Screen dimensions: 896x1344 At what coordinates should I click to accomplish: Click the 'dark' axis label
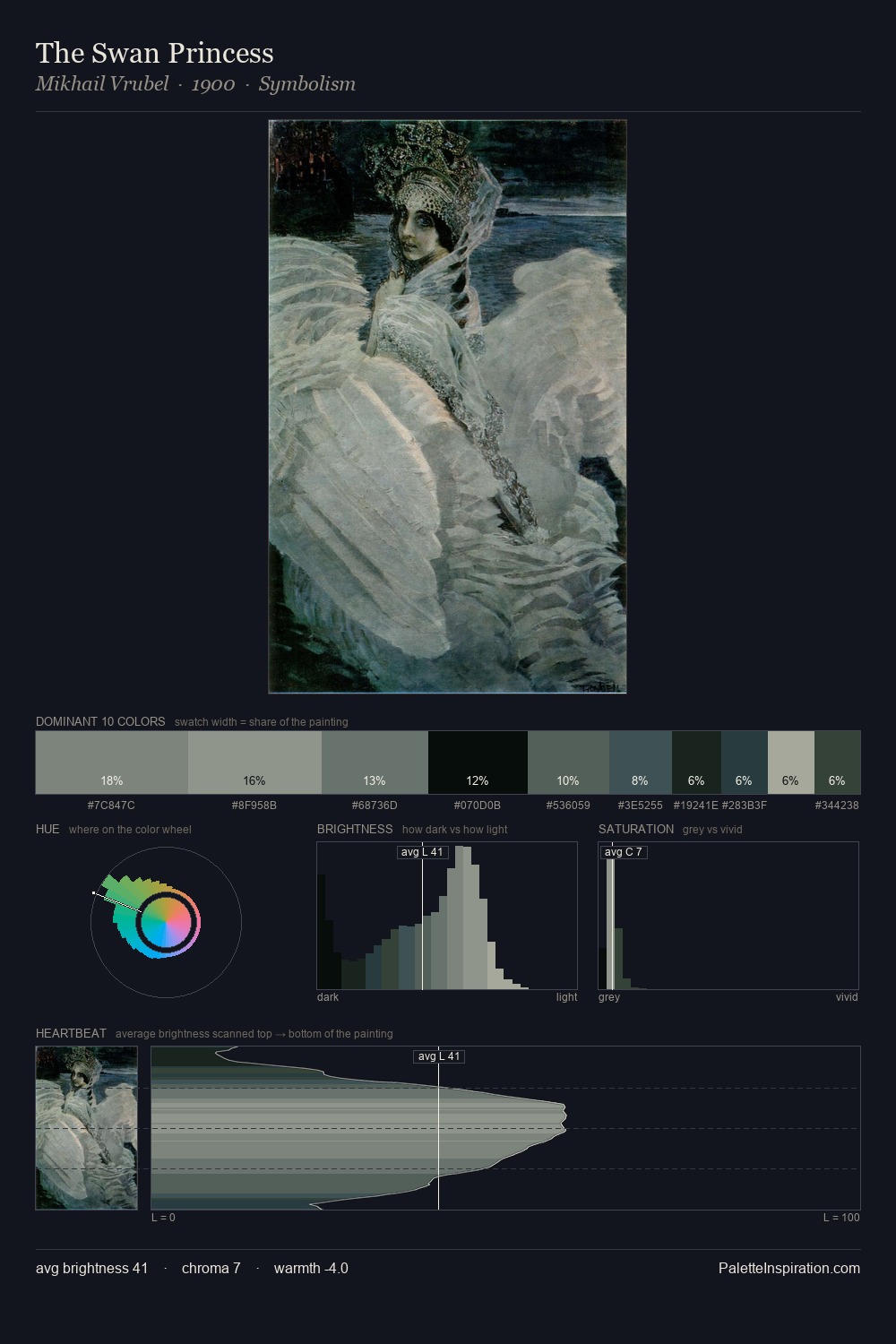[328, 997]
